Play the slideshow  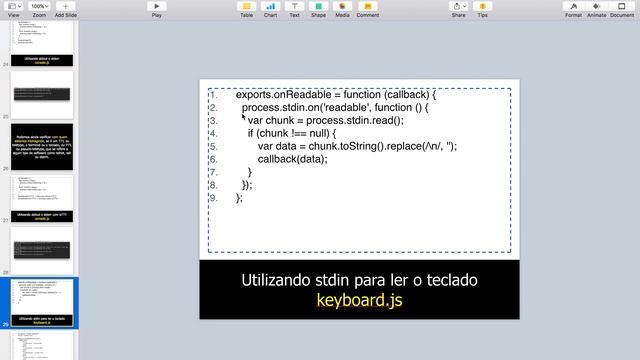tap(157, 7)
